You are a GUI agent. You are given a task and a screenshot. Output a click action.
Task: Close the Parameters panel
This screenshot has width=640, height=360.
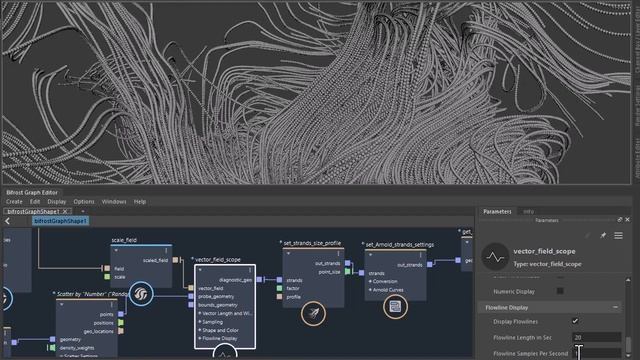(627, 220)
